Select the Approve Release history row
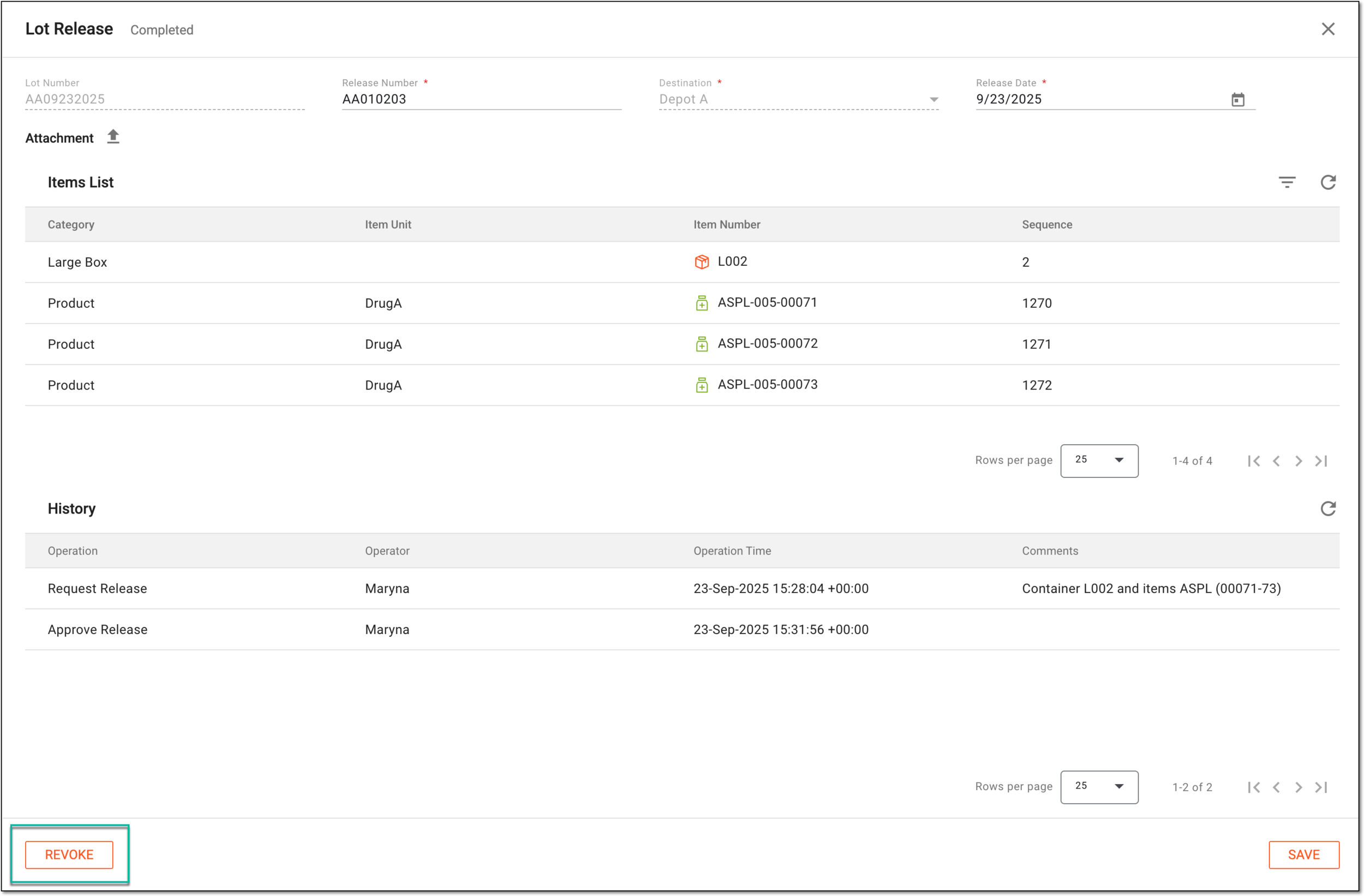The height and width of the screenshot is (896, 1364). click(682, 629)
